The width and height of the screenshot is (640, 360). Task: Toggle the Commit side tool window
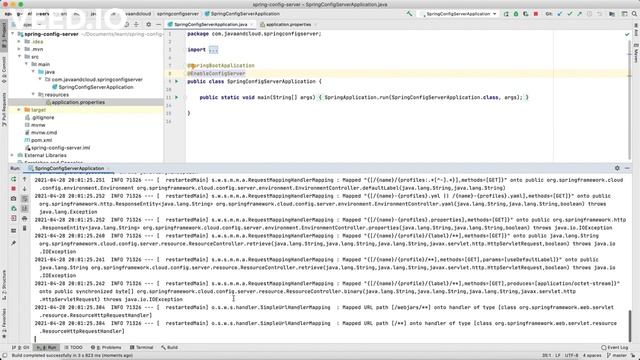[4, 69]
